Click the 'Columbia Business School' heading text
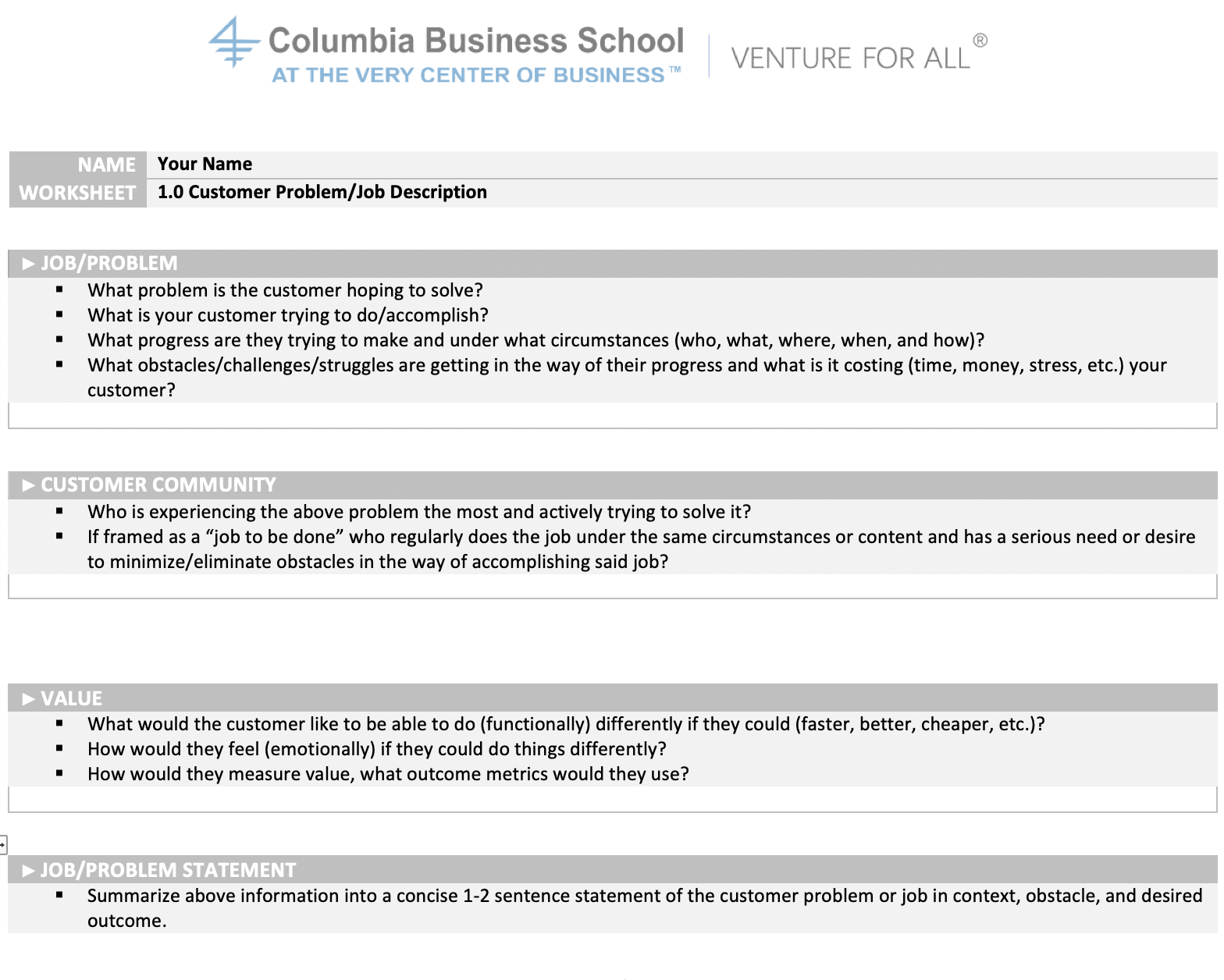Screen dimensions: 1224x980 click(x=475, y=41)
